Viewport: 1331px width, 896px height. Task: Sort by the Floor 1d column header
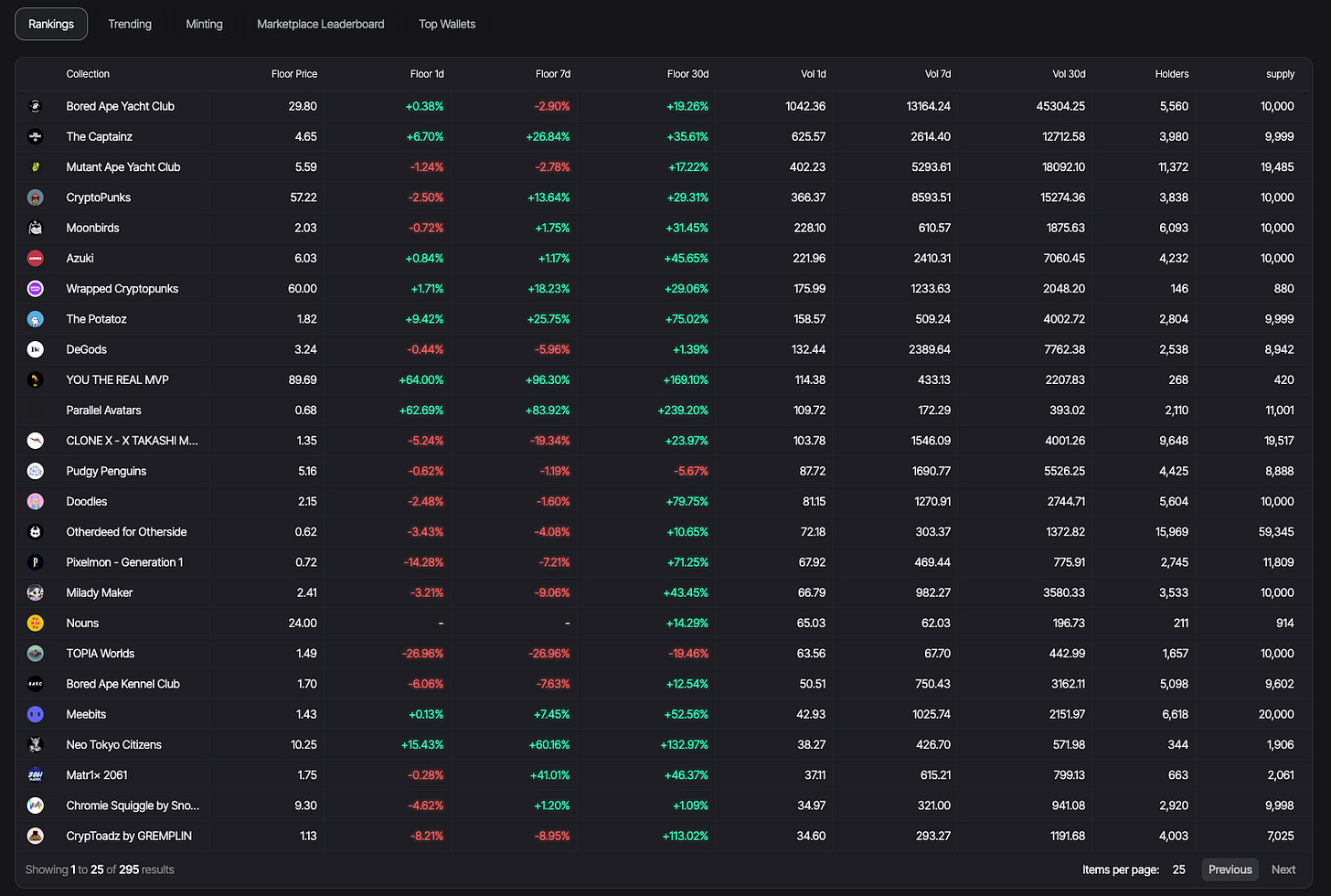(x=427, y=74)
